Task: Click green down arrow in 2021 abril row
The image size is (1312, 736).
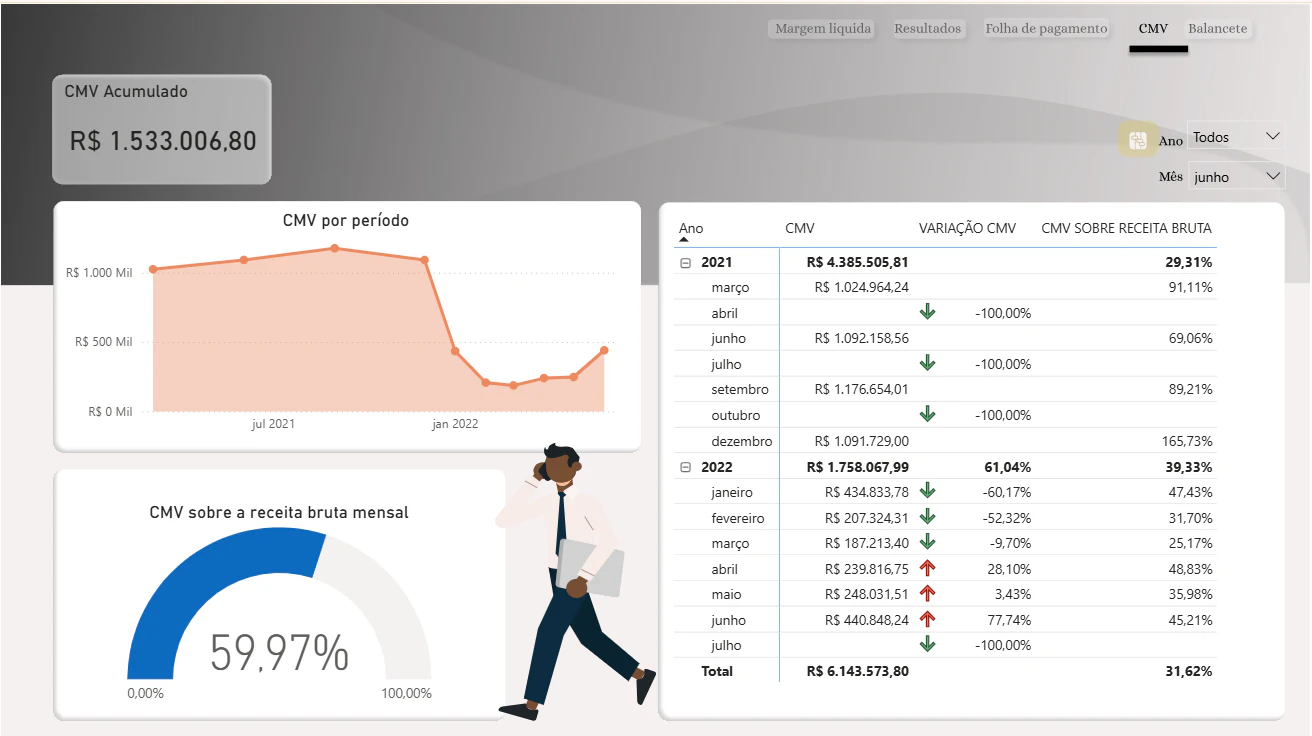Action: point(927,312)
